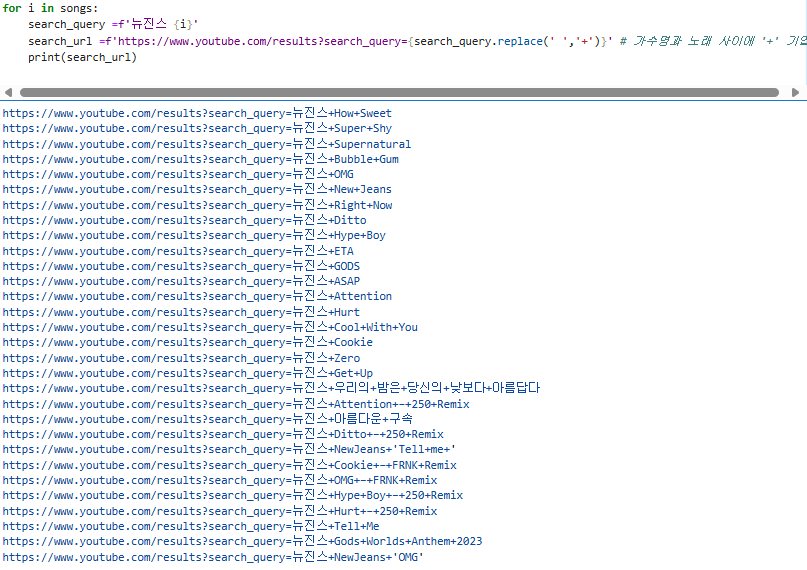Open the link ending with 뉴진스+Hurt
The height and width of the screenshot is (570, 807).
(181, 312)
